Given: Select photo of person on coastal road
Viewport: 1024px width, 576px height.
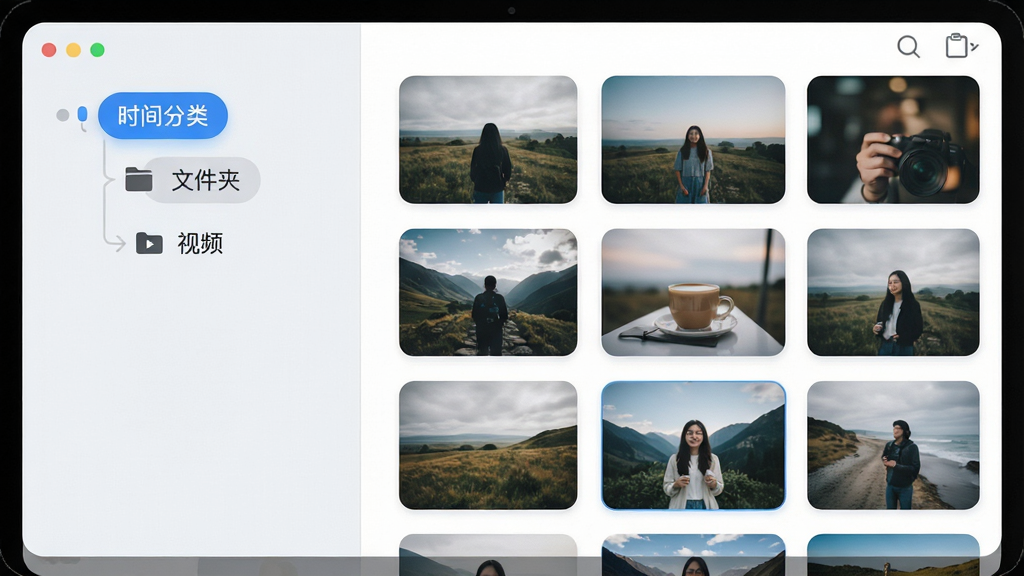Looking at the screenshot, I should [893, 445].
